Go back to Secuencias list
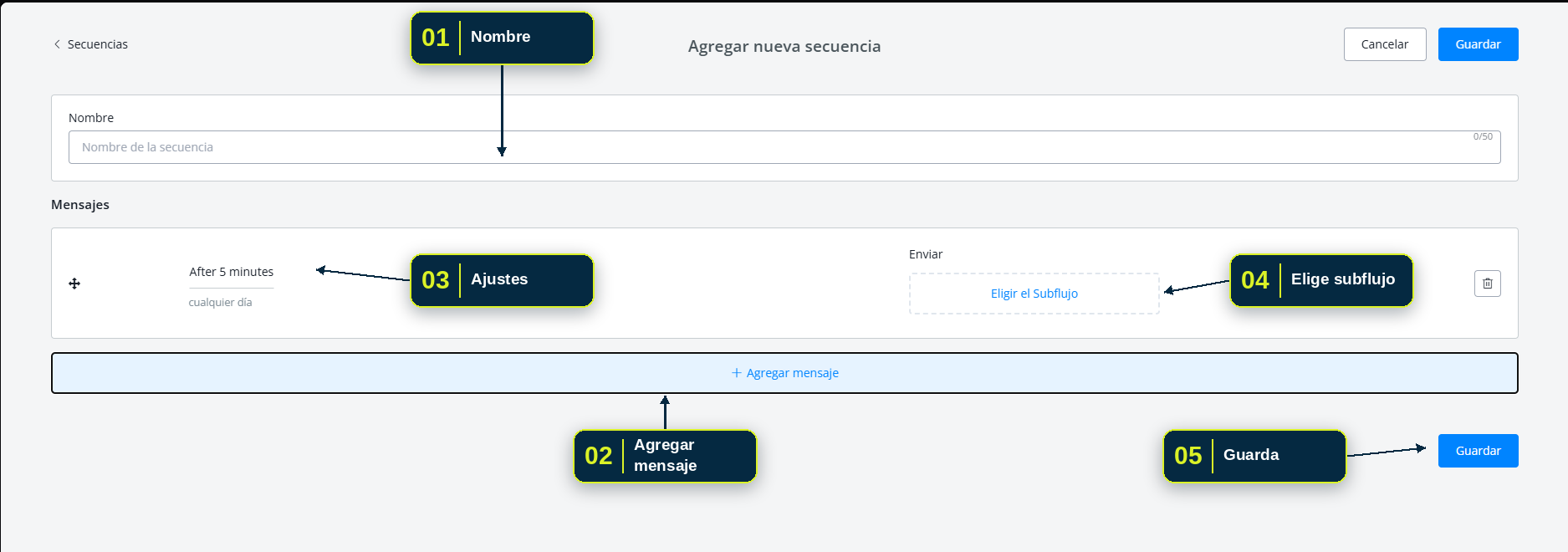The image size is (1568, 552). click(90, 44)
